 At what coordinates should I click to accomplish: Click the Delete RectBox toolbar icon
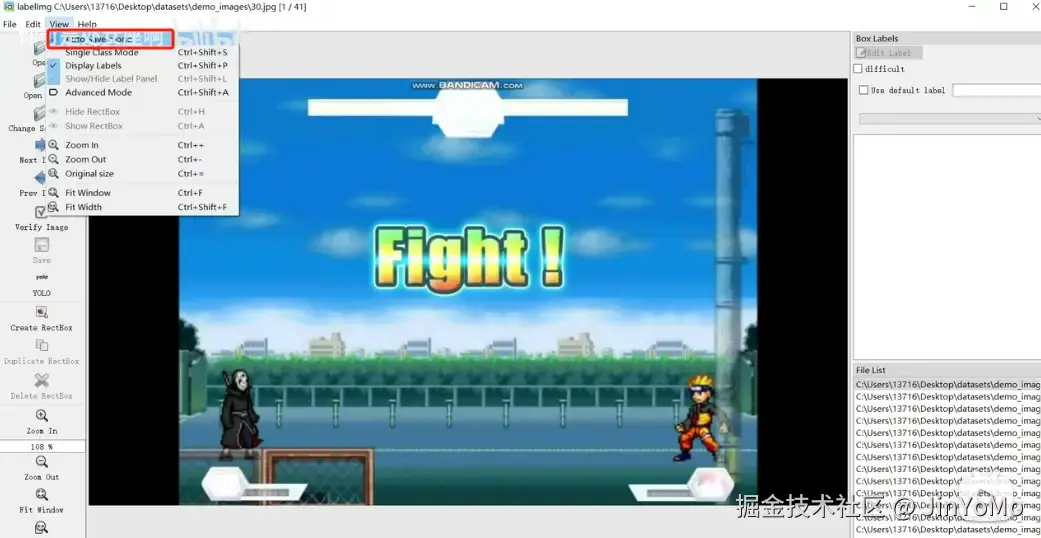pyautogui.click(x=41, y=381)
